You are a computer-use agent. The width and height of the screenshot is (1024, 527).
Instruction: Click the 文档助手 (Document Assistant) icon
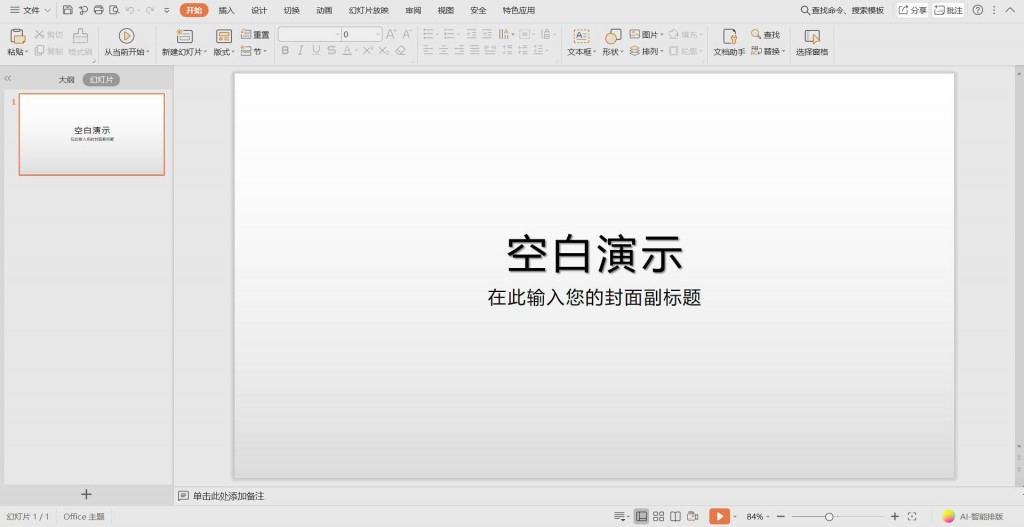(729, 36)
